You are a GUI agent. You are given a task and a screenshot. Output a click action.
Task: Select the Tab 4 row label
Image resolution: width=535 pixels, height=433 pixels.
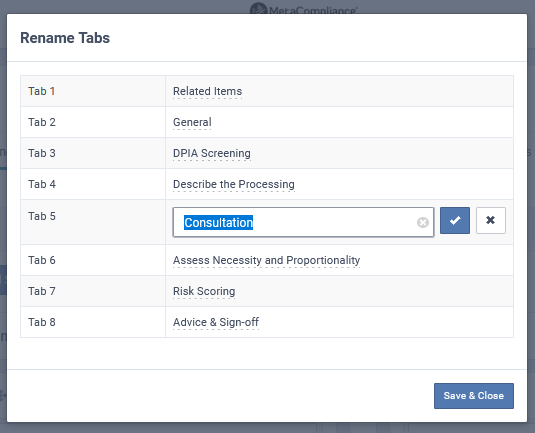[42, 184]
